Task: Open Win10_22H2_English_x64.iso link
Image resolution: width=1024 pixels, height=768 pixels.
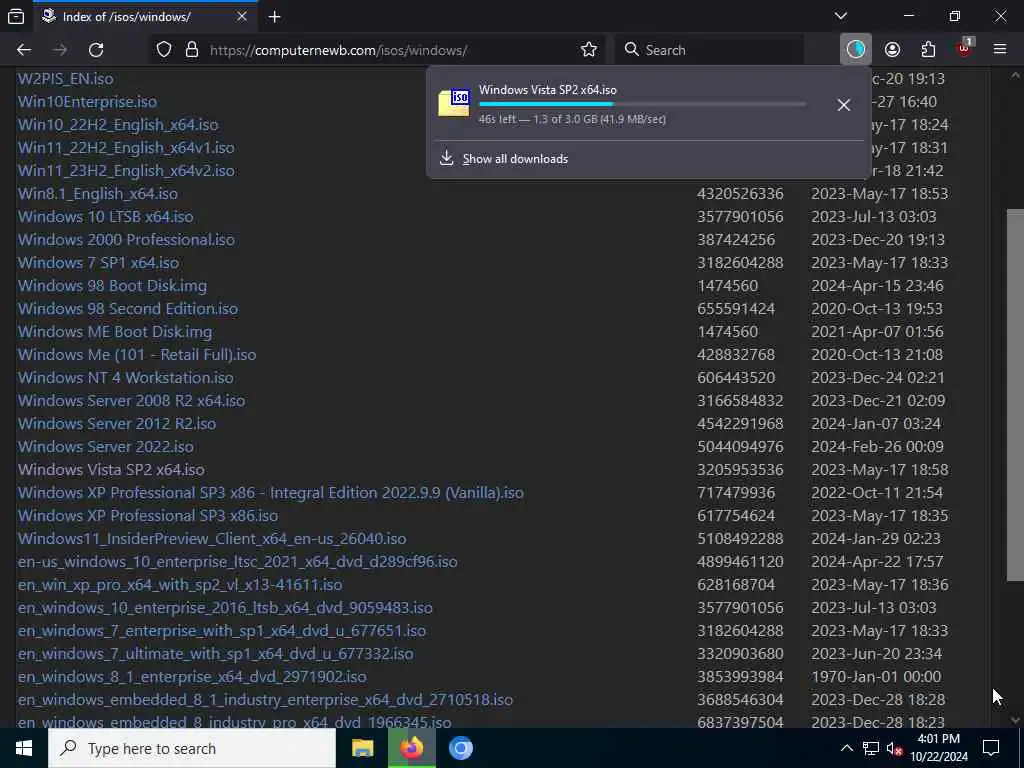Action: [x=118, y=124]
